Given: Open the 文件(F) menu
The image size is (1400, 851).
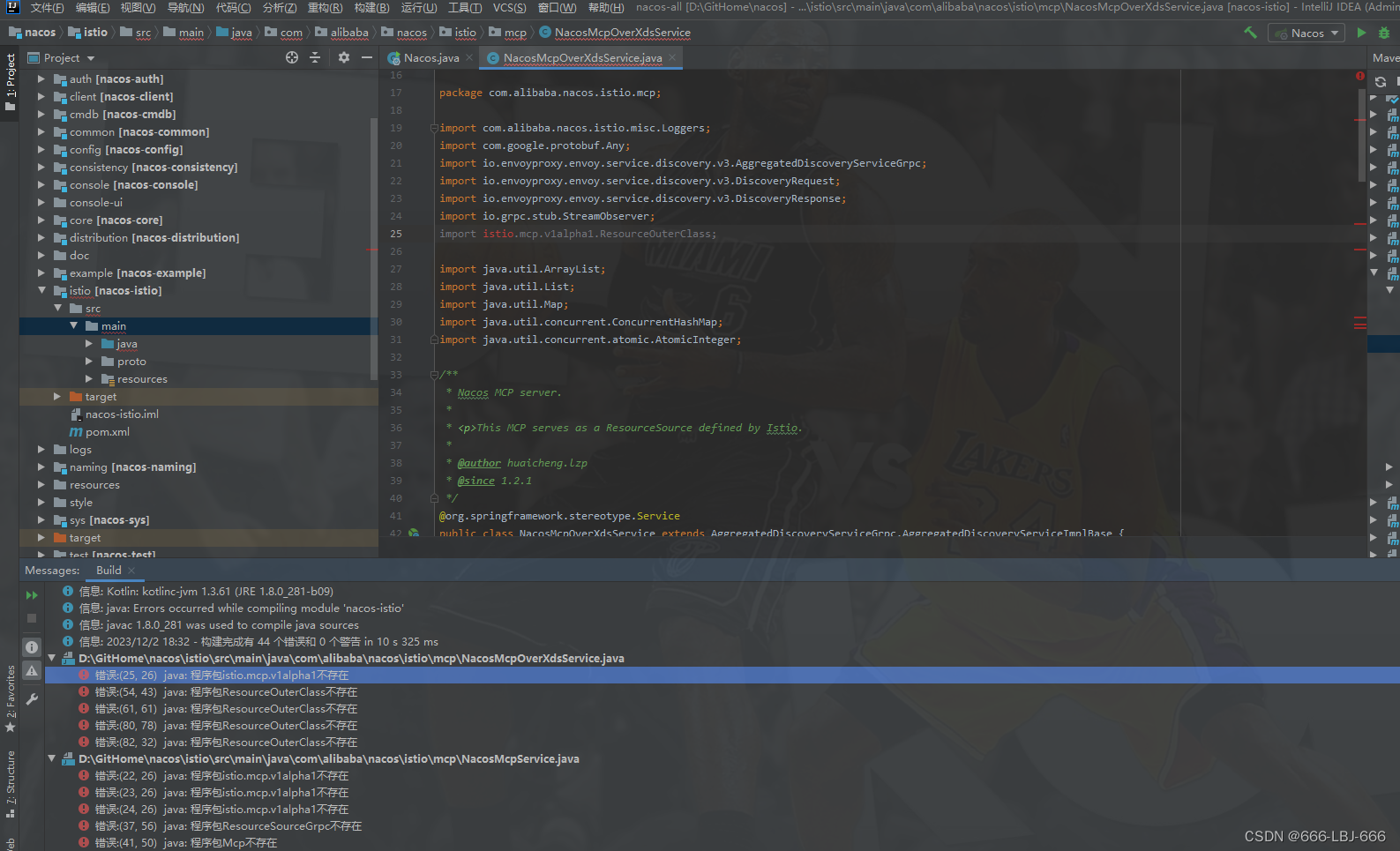Looking at the screenshot, I should point(47,7).
